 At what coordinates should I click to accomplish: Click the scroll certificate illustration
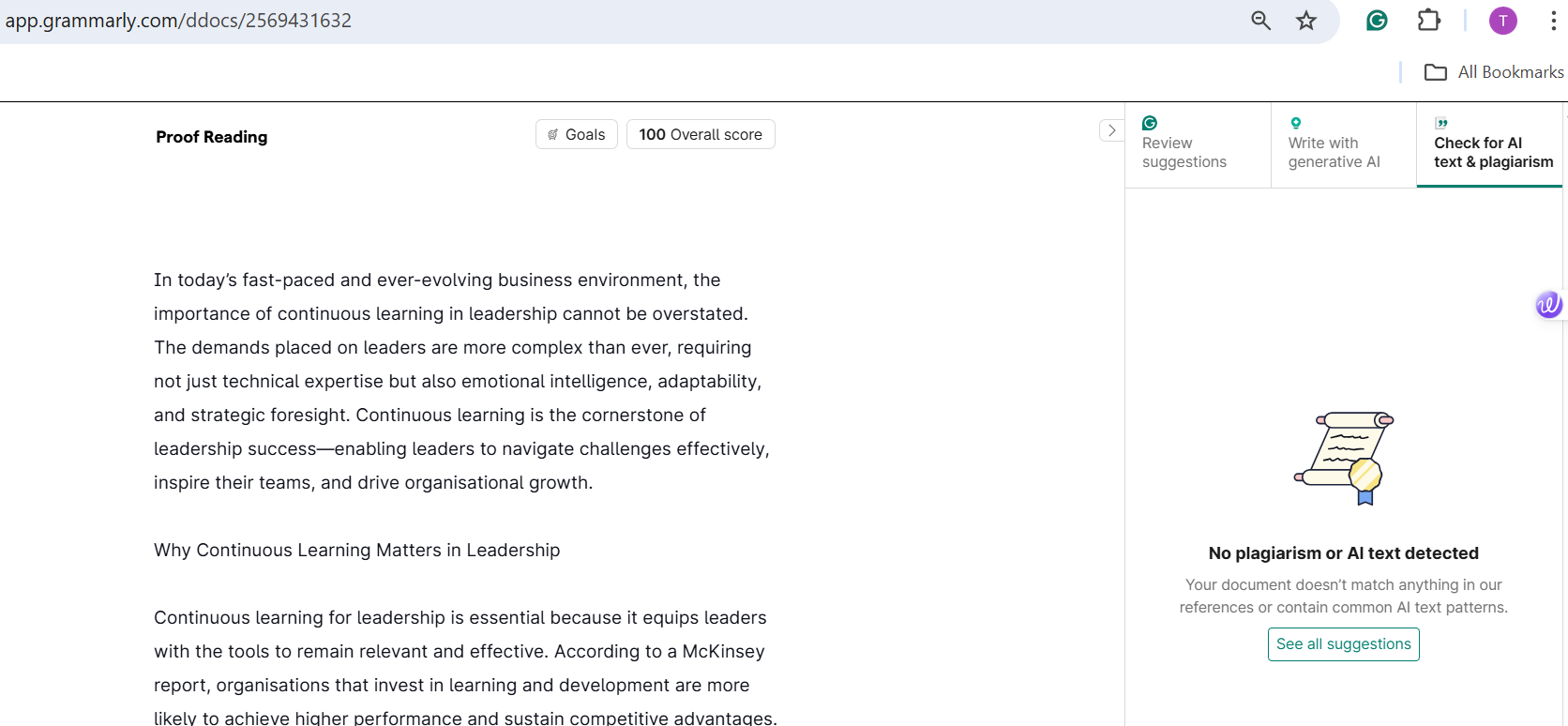1344,458
